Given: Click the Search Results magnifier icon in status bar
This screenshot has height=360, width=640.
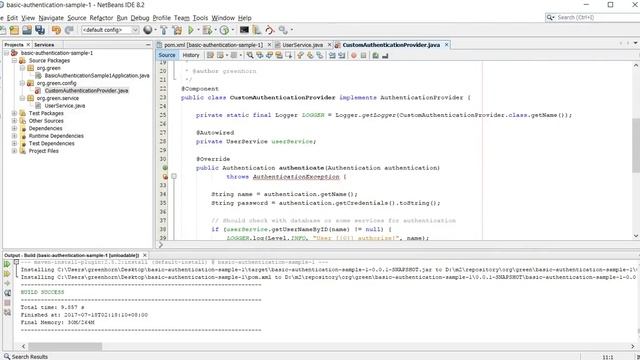Looking at the screenshot, I should (x=7, y=356).
